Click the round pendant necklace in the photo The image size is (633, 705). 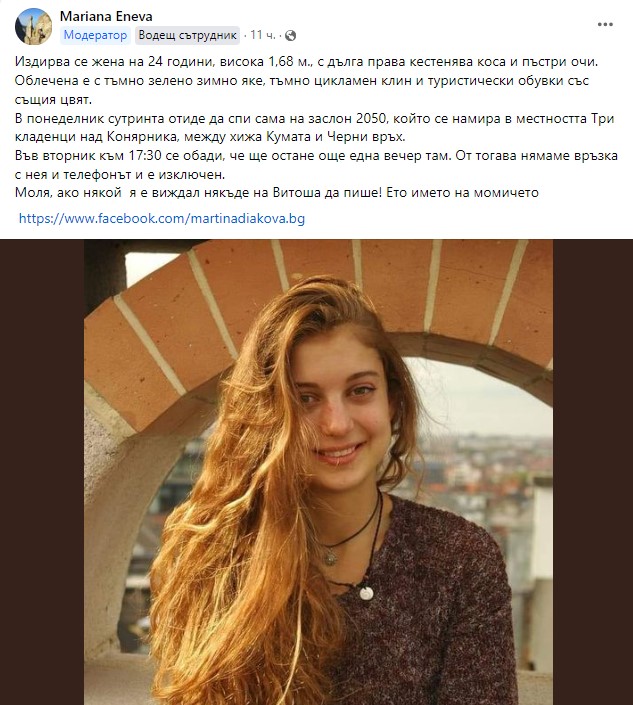pos(367,593)
